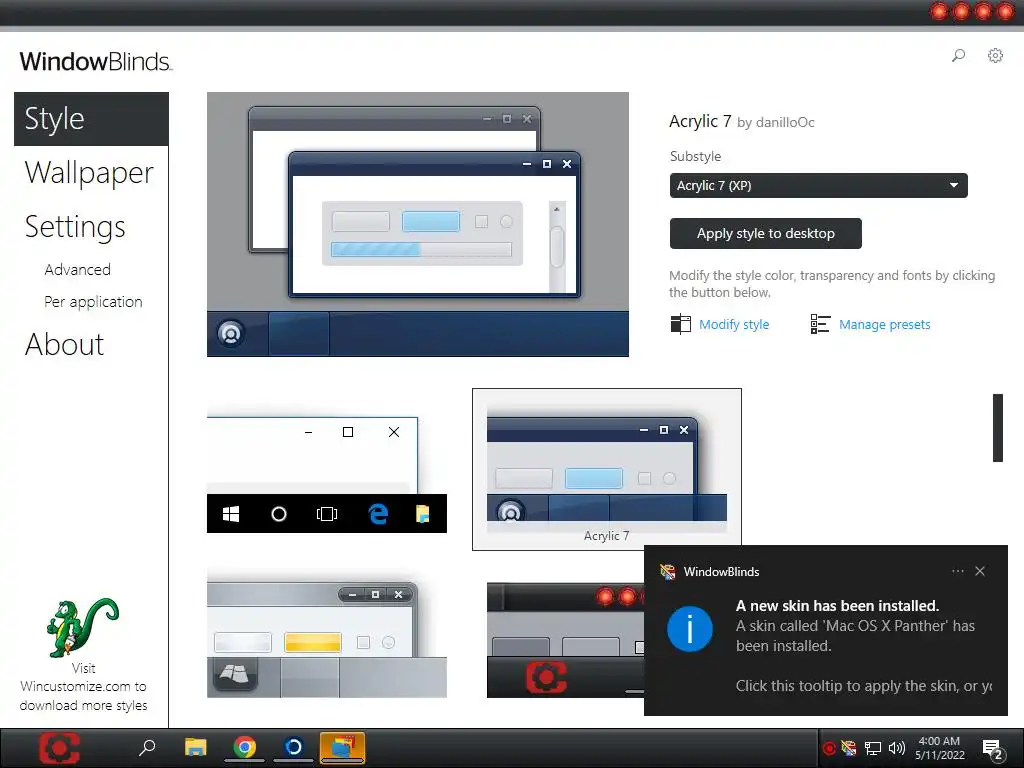This screenshot has height=768, width=1024.
Task: Open the red gear Start button
Action: point(59,748)
